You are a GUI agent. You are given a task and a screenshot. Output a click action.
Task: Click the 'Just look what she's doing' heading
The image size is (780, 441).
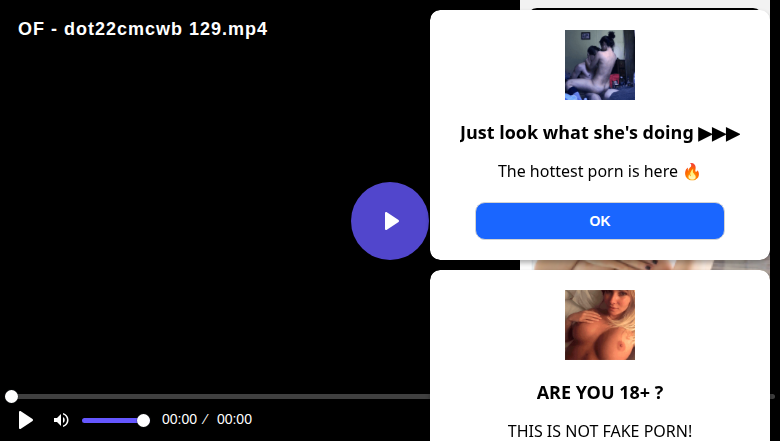click(577, 133)
